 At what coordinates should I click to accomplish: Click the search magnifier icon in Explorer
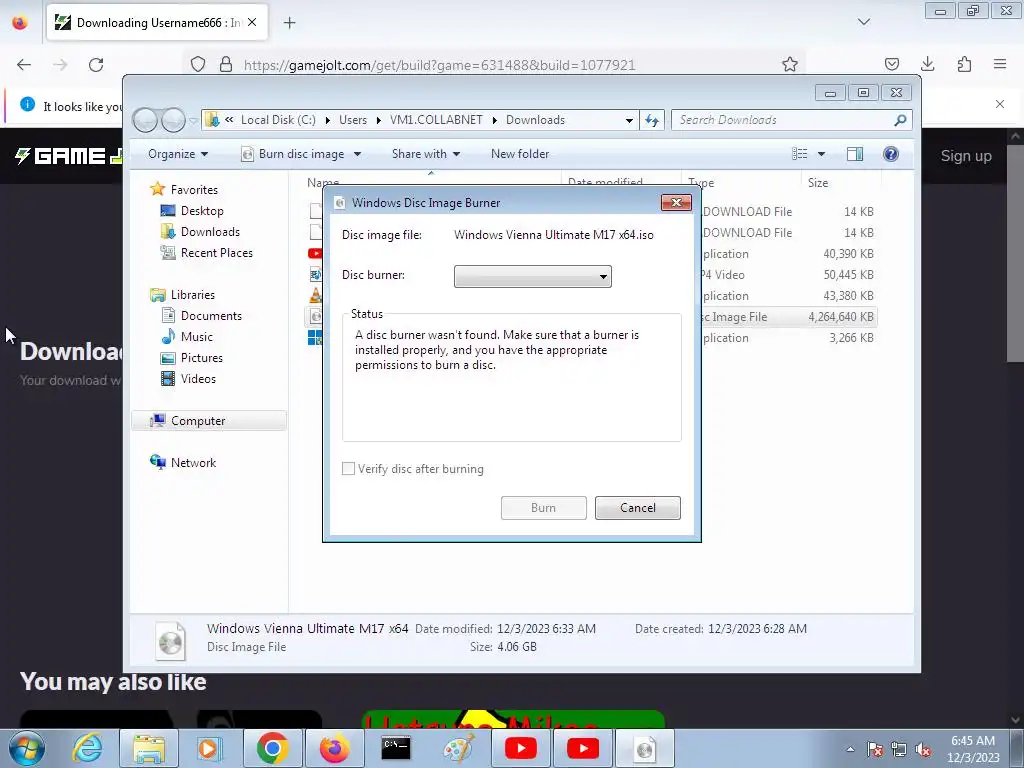click(901, 120)
